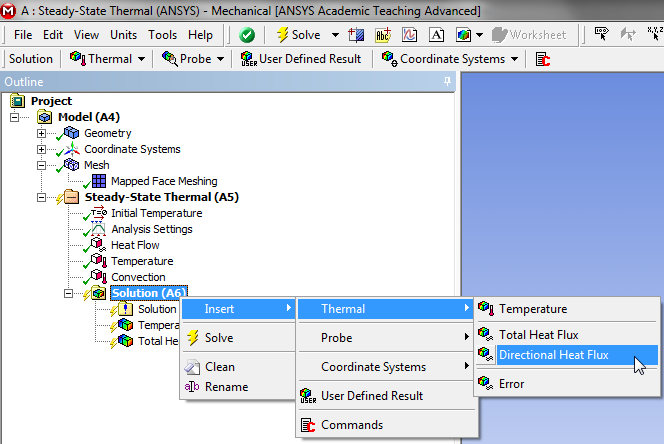Collapse the Solution (A6) tree node
This screenshot has height=444, width=664.
point(68,293)
